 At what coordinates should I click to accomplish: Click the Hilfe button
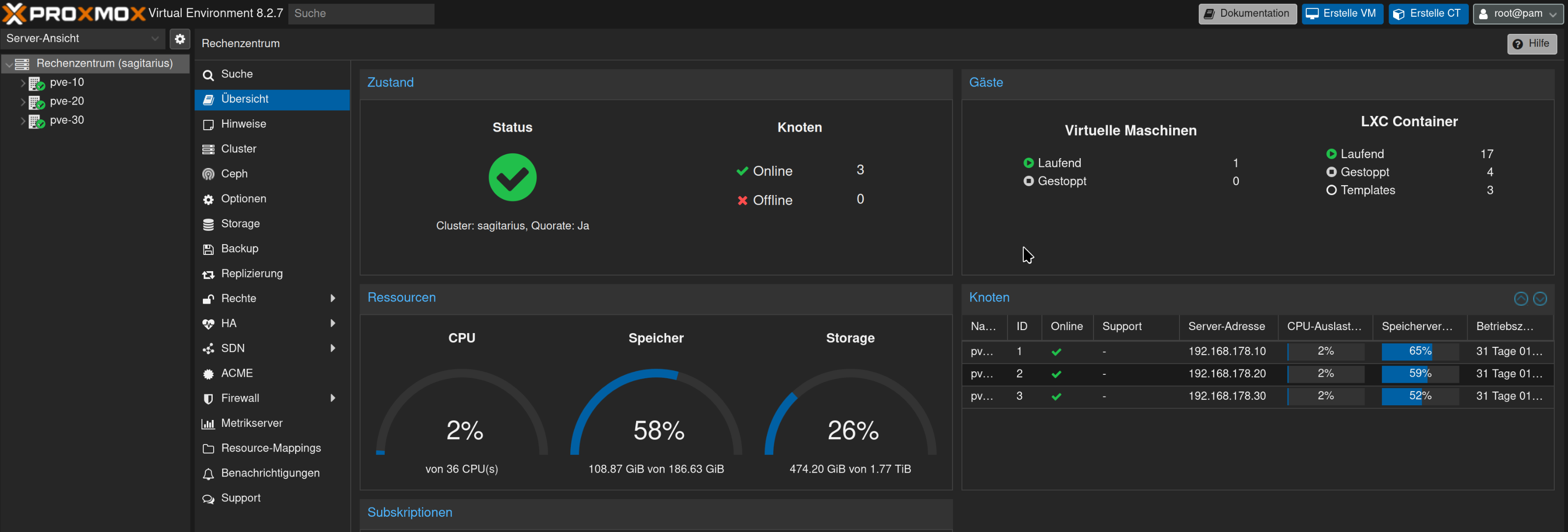click(x=1532, y=44)
